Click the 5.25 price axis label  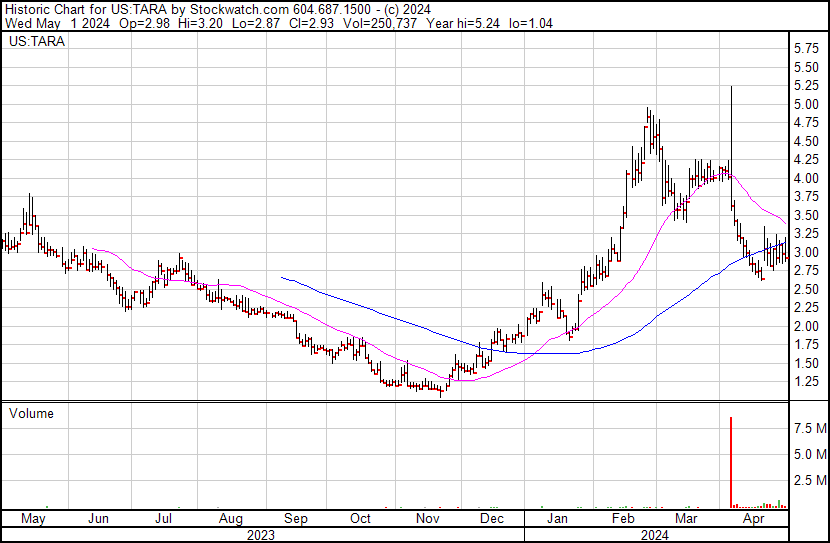coord(807,86)
